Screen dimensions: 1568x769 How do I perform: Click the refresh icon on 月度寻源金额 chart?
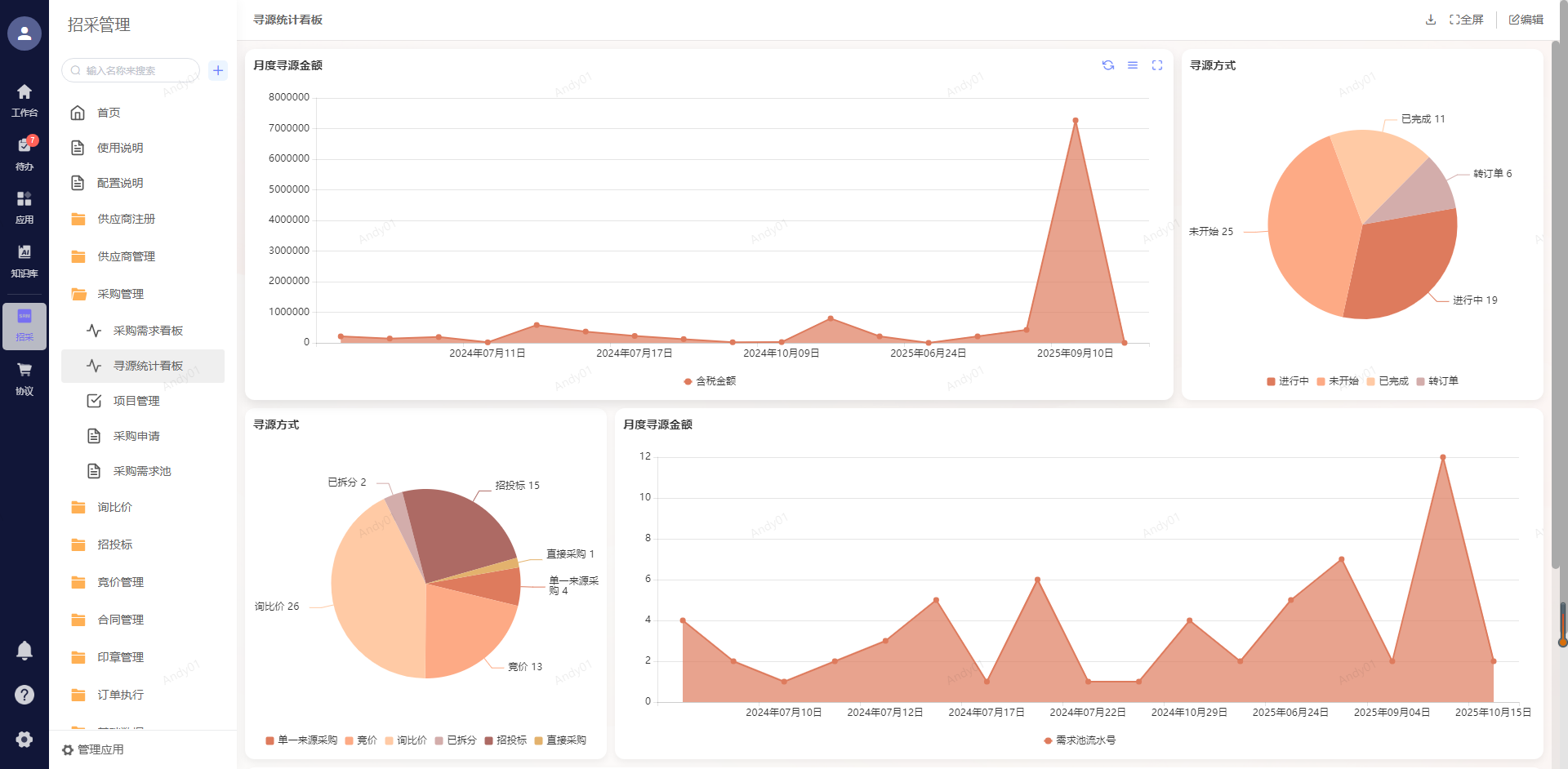click(x=1107, y=65)
